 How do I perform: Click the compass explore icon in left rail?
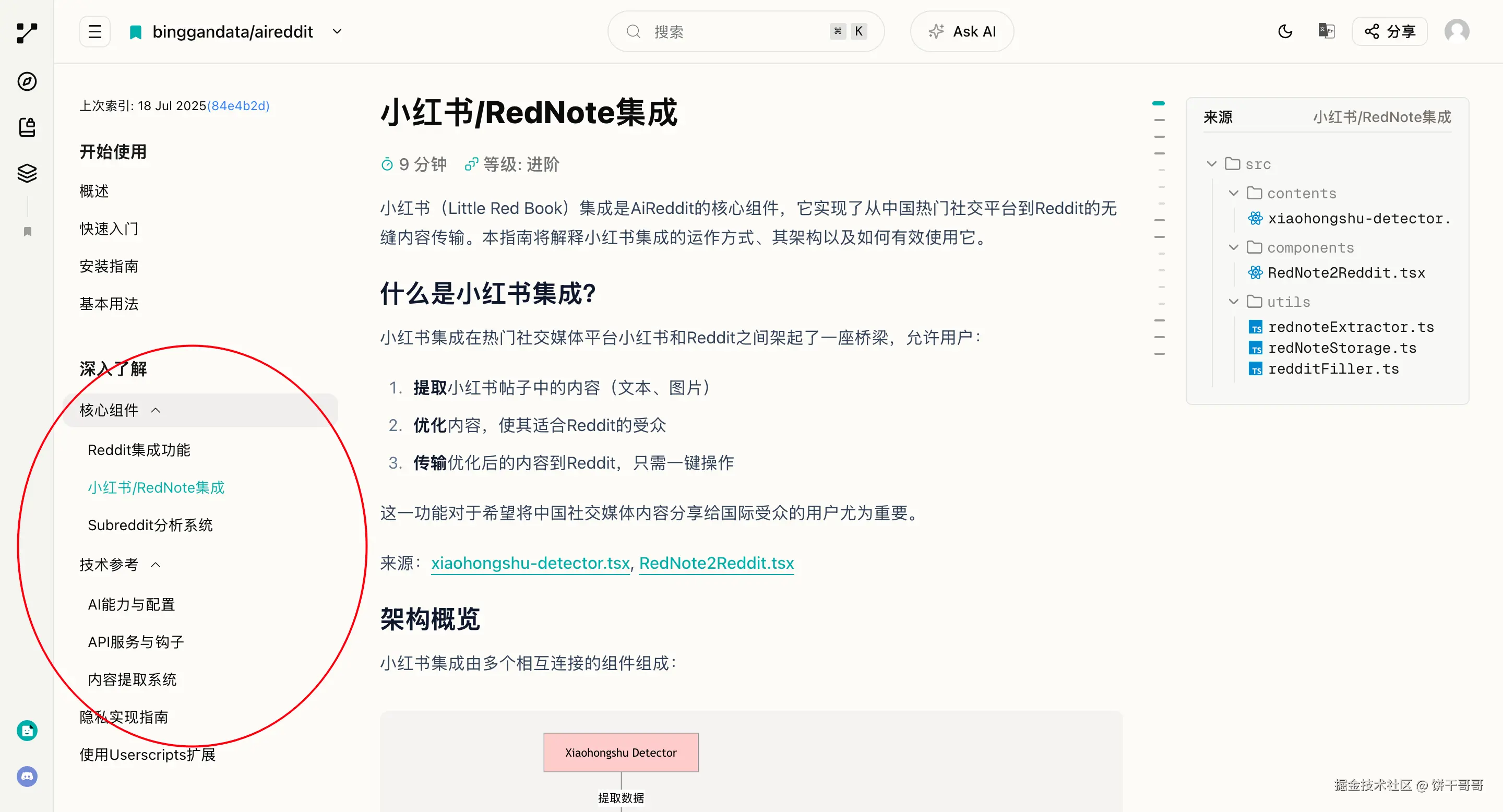[27, 81]
